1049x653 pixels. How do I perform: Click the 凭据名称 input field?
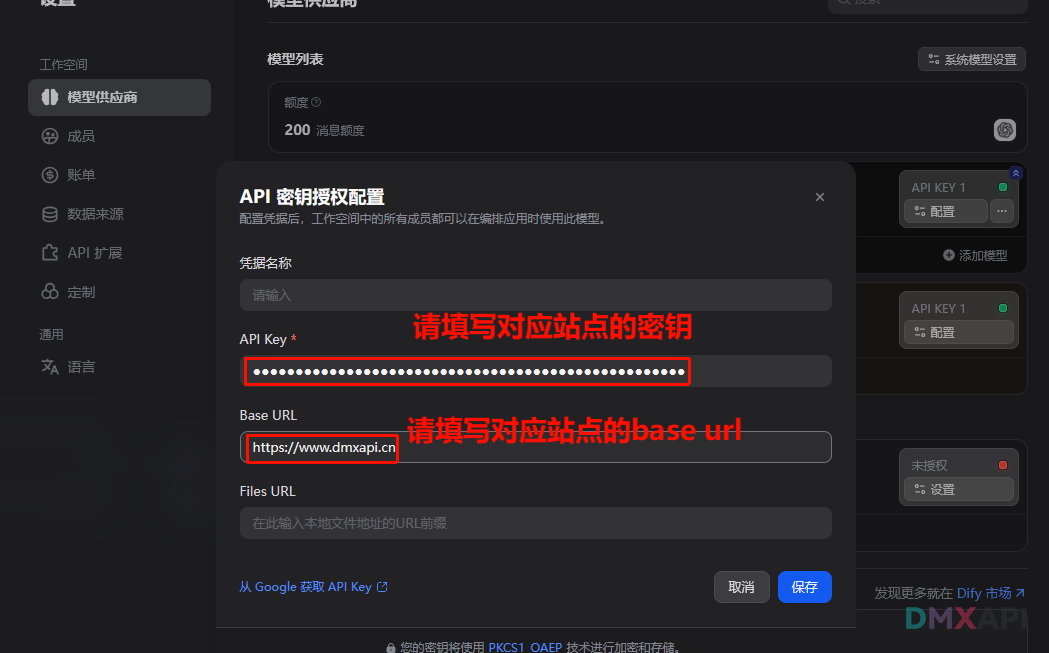[x=535, y=295]
